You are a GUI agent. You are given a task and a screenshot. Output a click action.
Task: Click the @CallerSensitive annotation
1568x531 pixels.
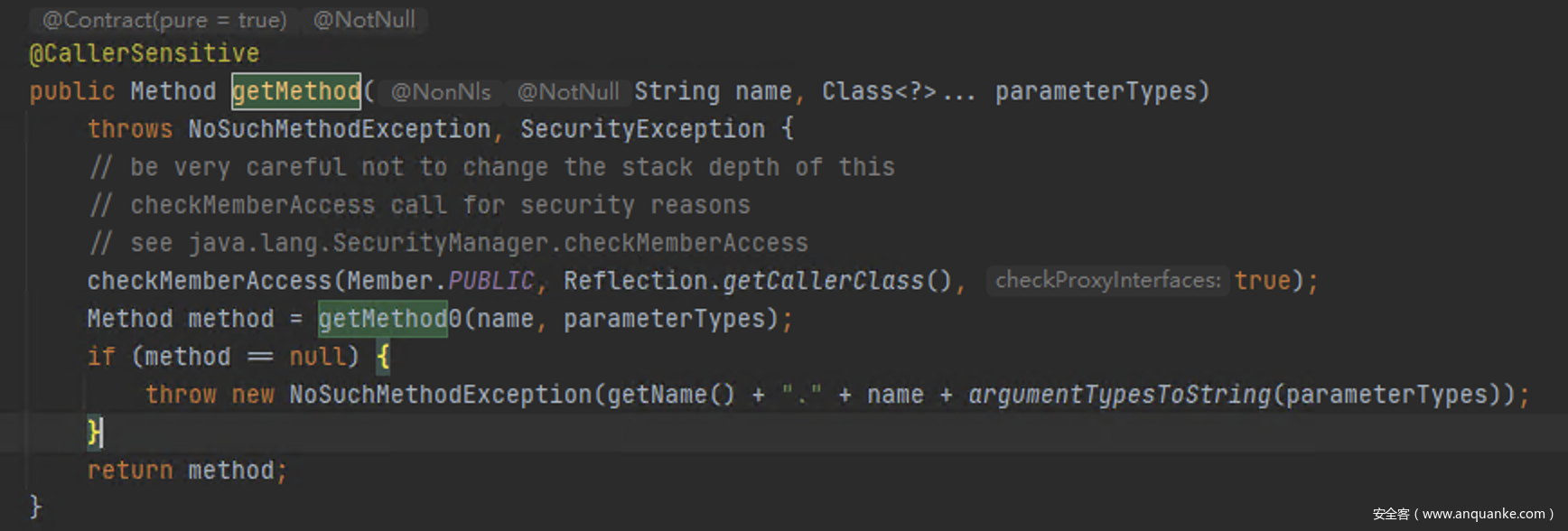tap(145, 53)
